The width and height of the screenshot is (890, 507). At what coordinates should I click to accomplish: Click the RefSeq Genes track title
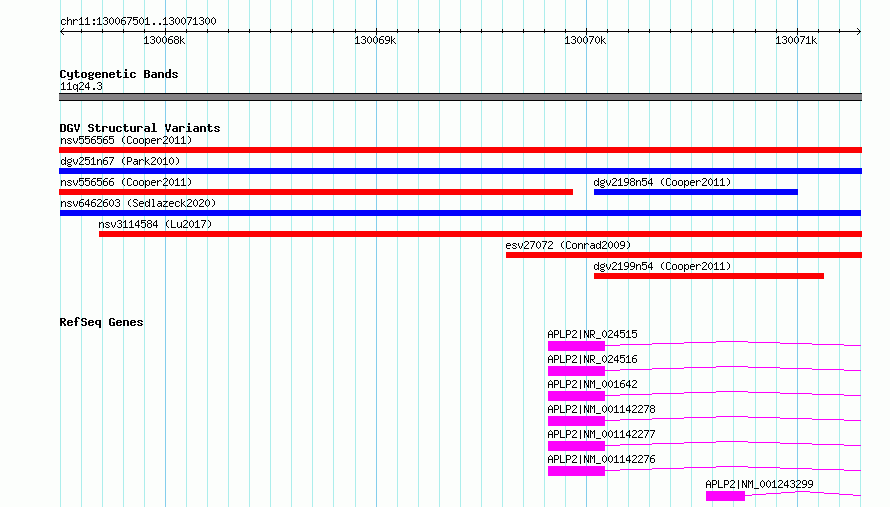coord(101,322)
